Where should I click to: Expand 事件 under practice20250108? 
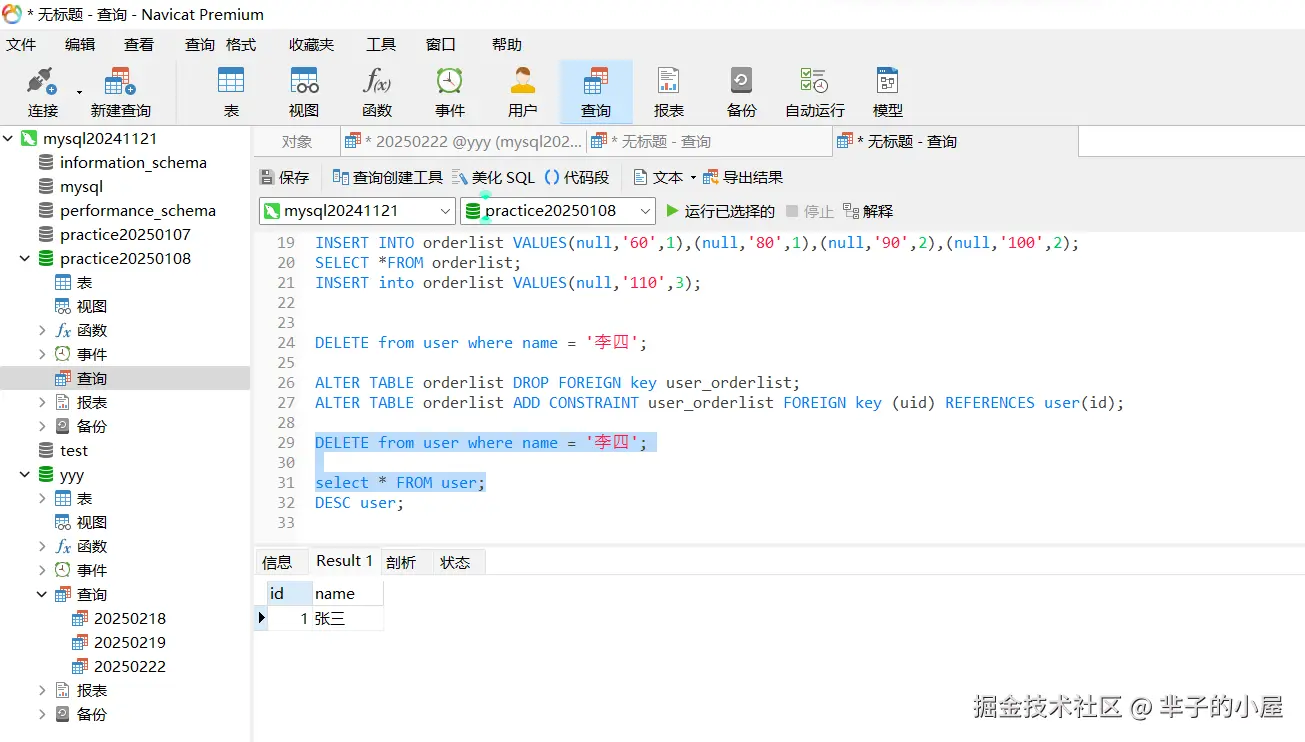coord(42,354)
